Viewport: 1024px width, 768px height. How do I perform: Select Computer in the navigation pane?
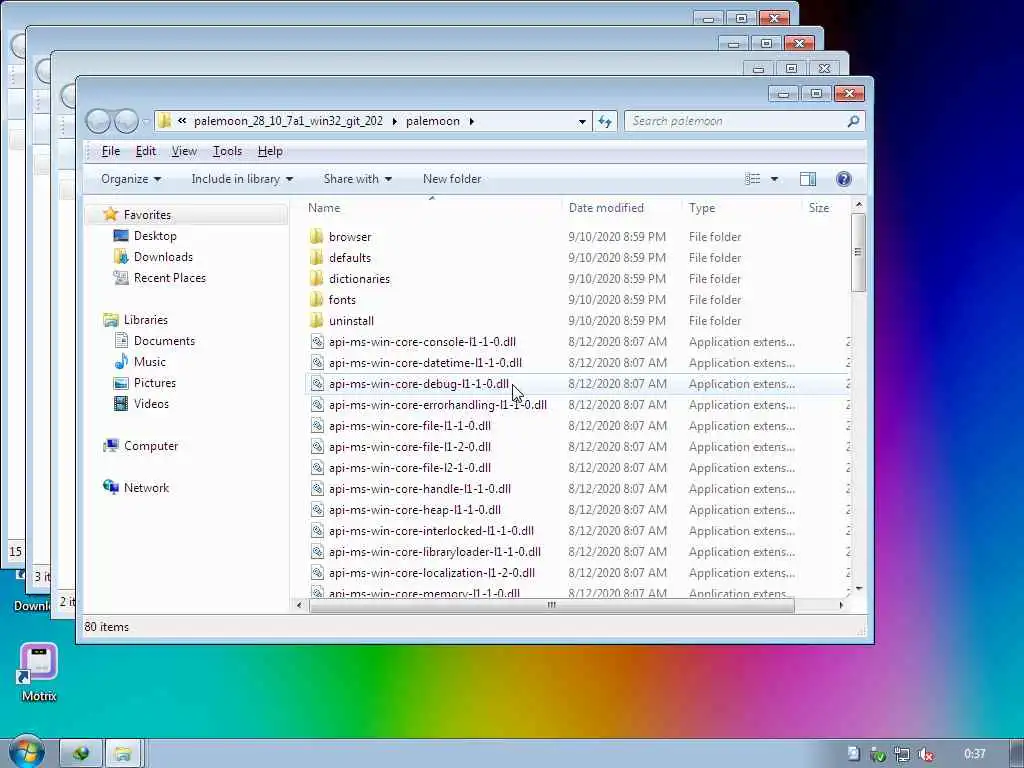tap(150, 446)
